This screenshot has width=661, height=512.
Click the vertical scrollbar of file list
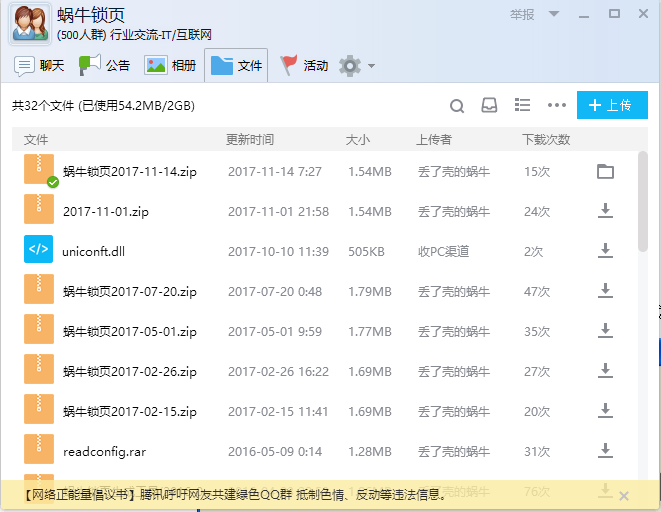pos(642,201)
